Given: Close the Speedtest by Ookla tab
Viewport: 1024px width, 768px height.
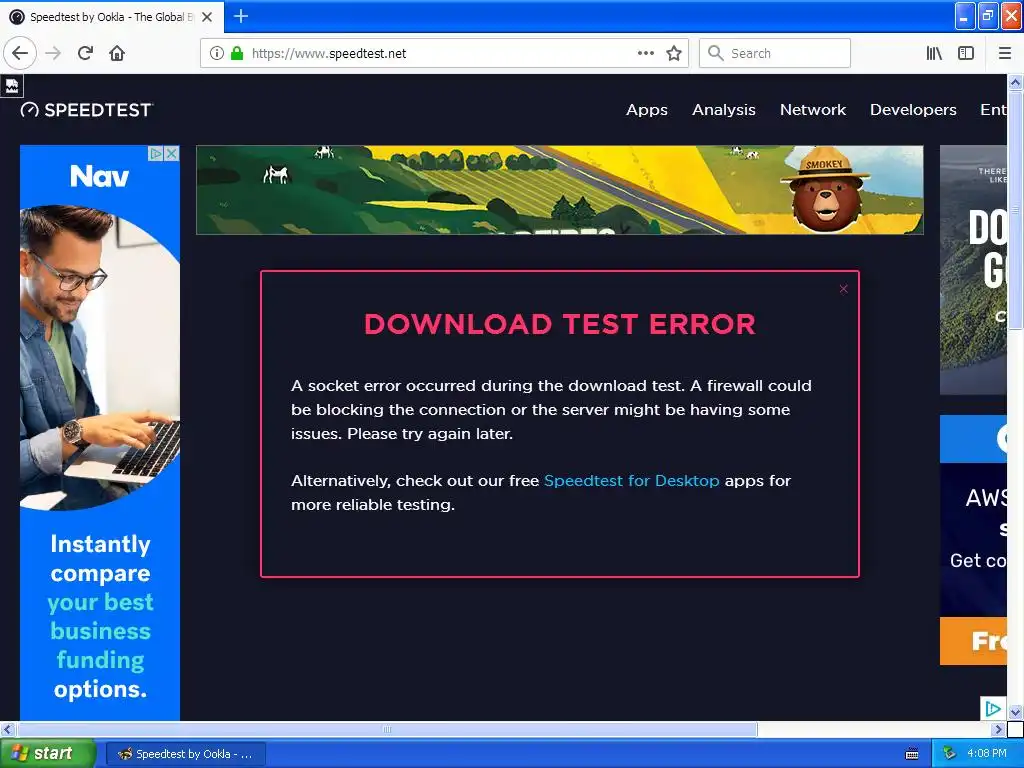Looking at the screenshot, I should [x=207, y=17].
